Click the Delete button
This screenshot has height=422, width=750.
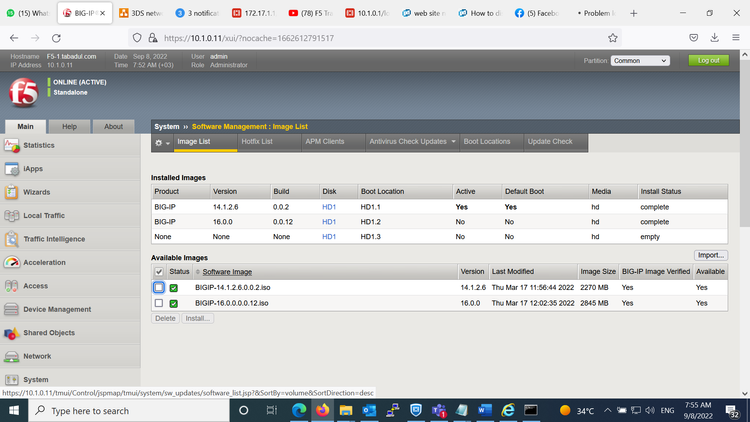(165, 319)
